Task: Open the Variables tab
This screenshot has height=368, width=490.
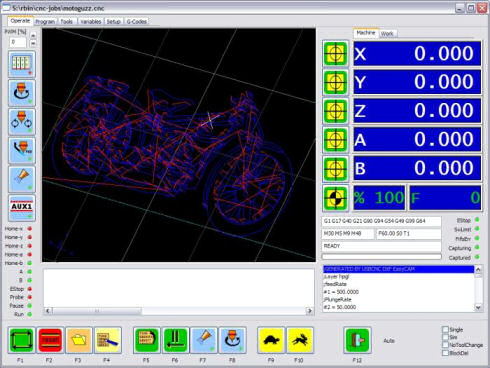Action: (91, 22)
